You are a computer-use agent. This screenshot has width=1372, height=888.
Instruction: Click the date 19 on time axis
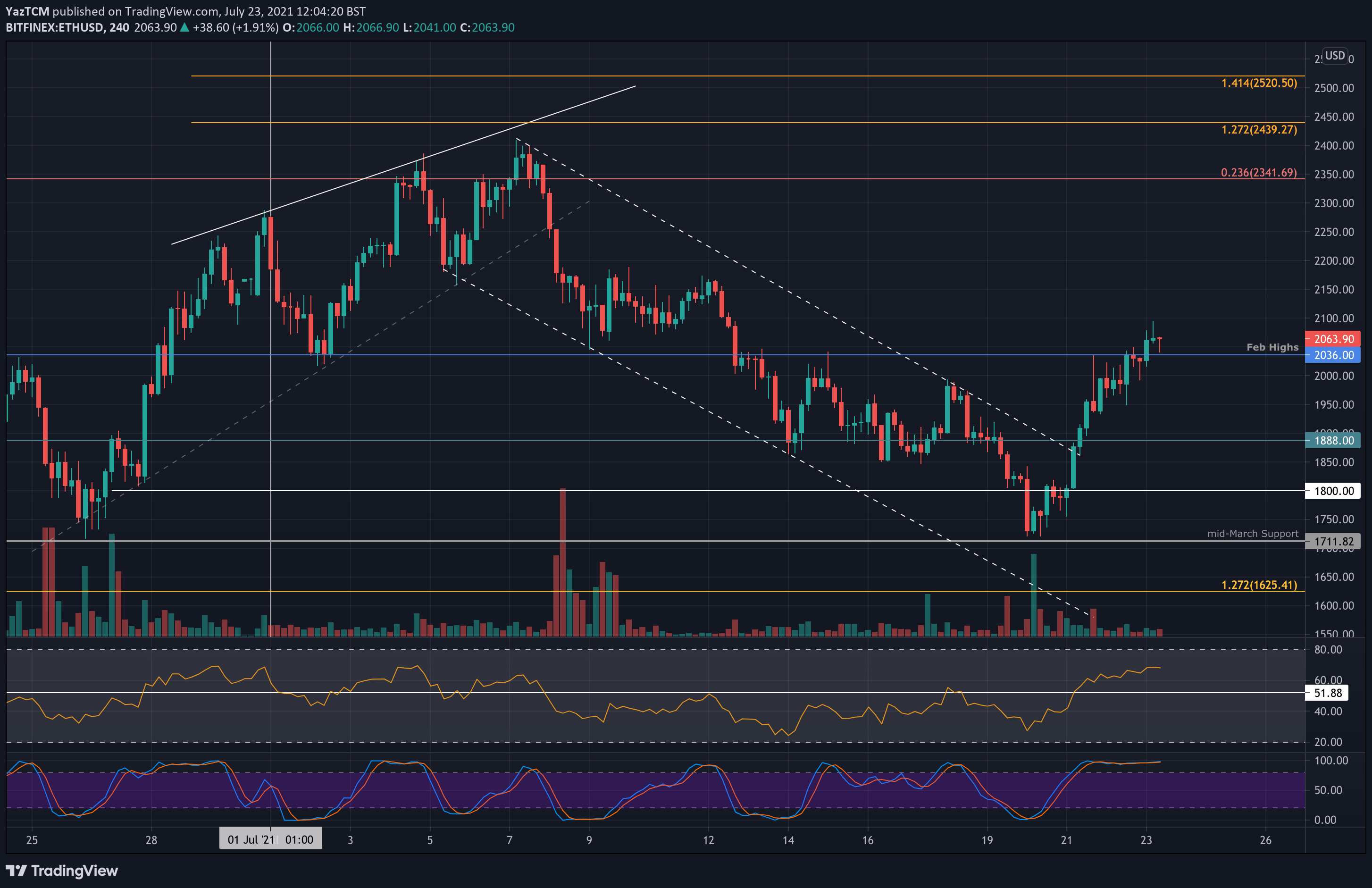coord(987,840)
